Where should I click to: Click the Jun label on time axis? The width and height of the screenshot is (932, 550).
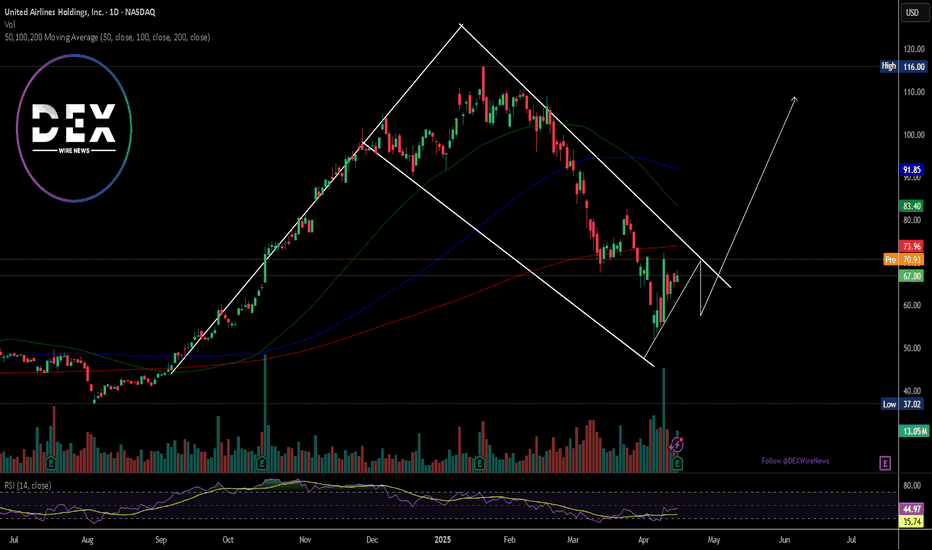pos(785,540)
